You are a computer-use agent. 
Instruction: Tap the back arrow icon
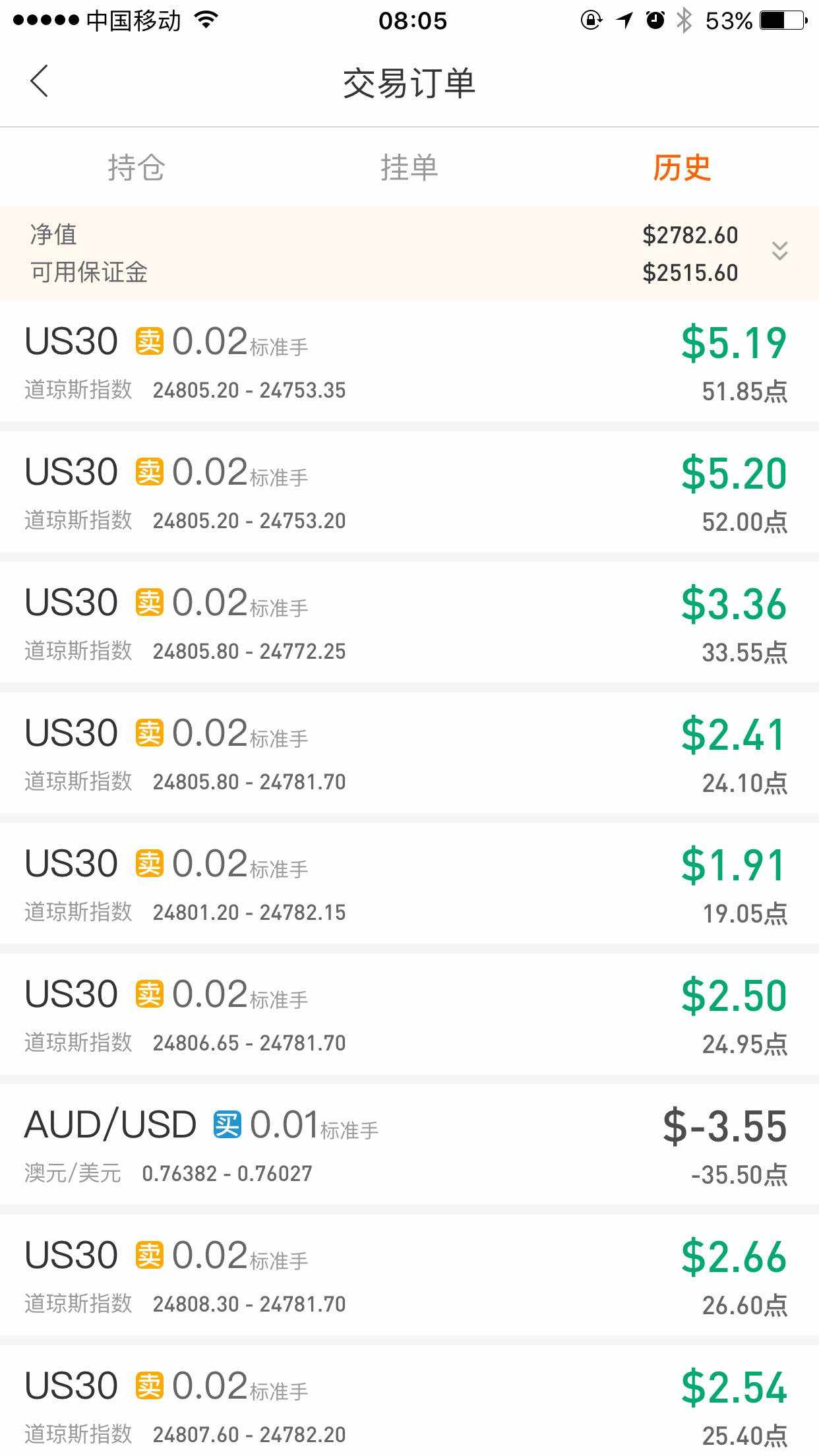(x=40, y=82)
